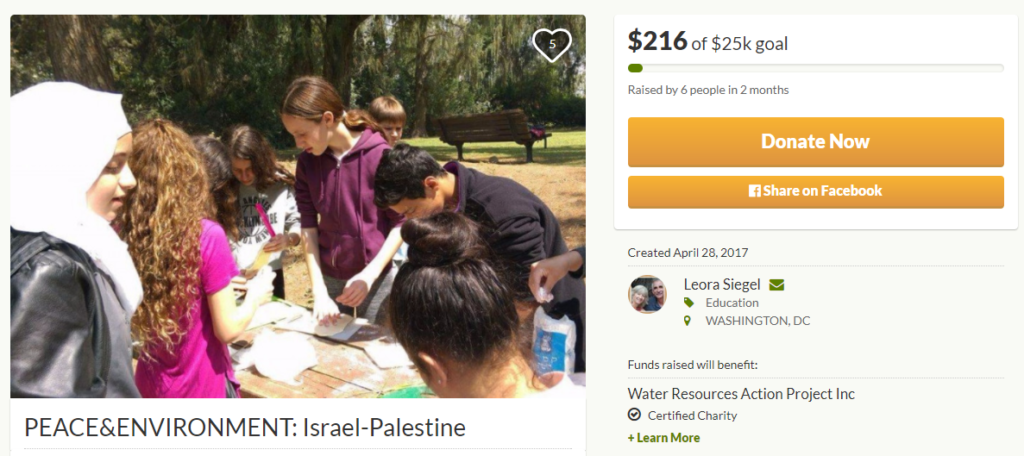Click the PEACE&ENVIRONMENT: Israel-Palestine campaign title
Viewport: 1024px width, 456px height.
pyautogui.click(x=245, y=427)
